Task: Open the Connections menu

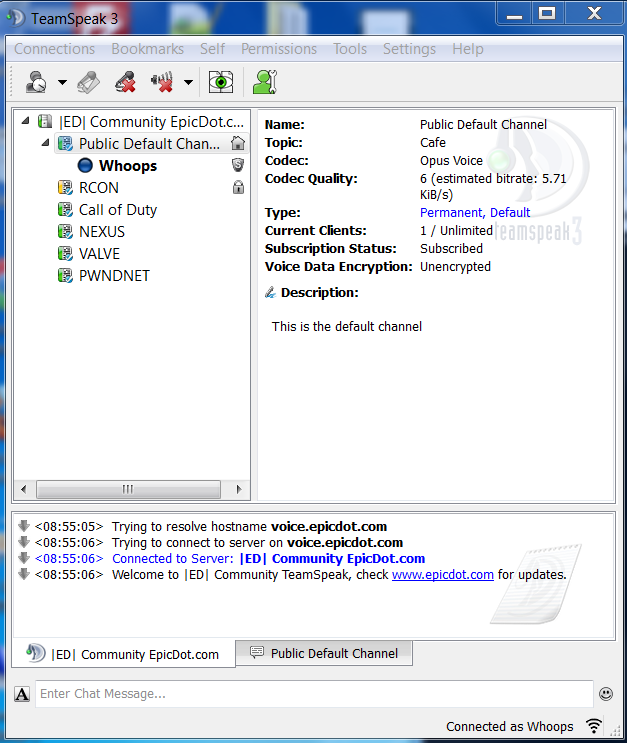Action: 55,49
